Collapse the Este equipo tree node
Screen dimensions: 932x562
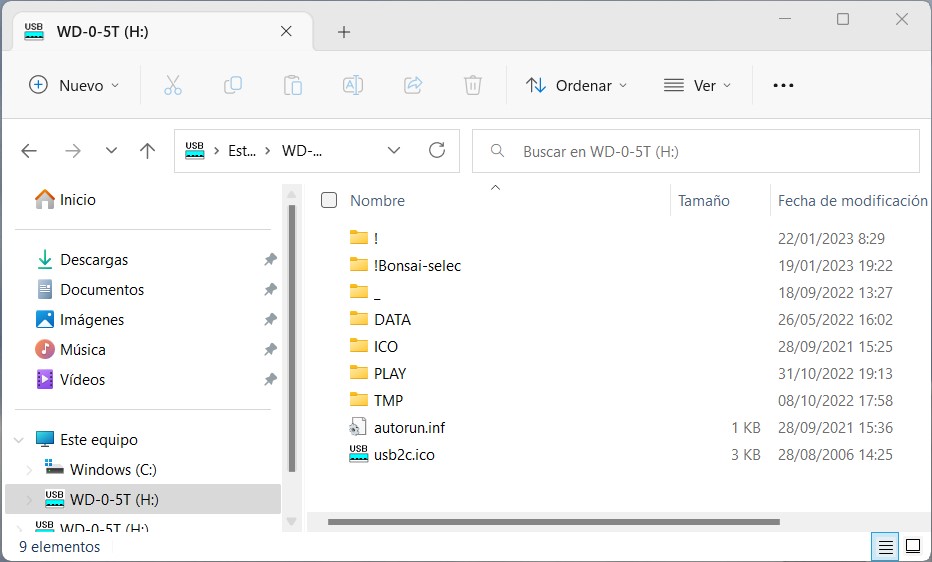(19, 440)
